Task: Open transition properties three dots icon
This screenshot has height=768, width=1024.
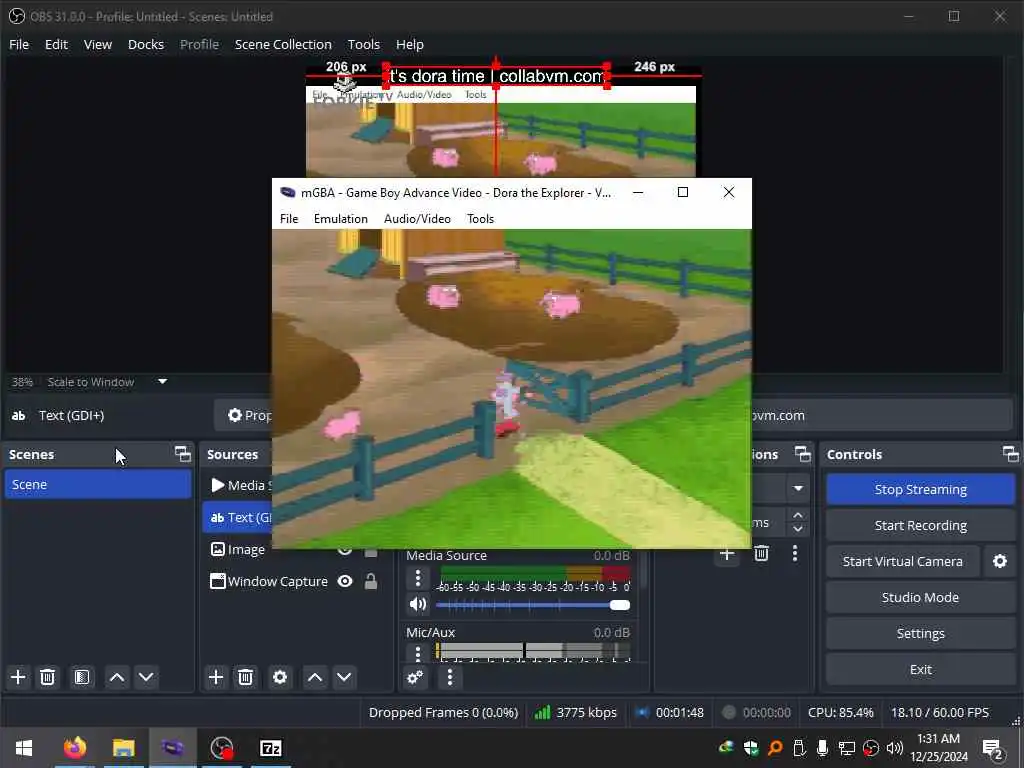Action: click(x=795, y=554)
